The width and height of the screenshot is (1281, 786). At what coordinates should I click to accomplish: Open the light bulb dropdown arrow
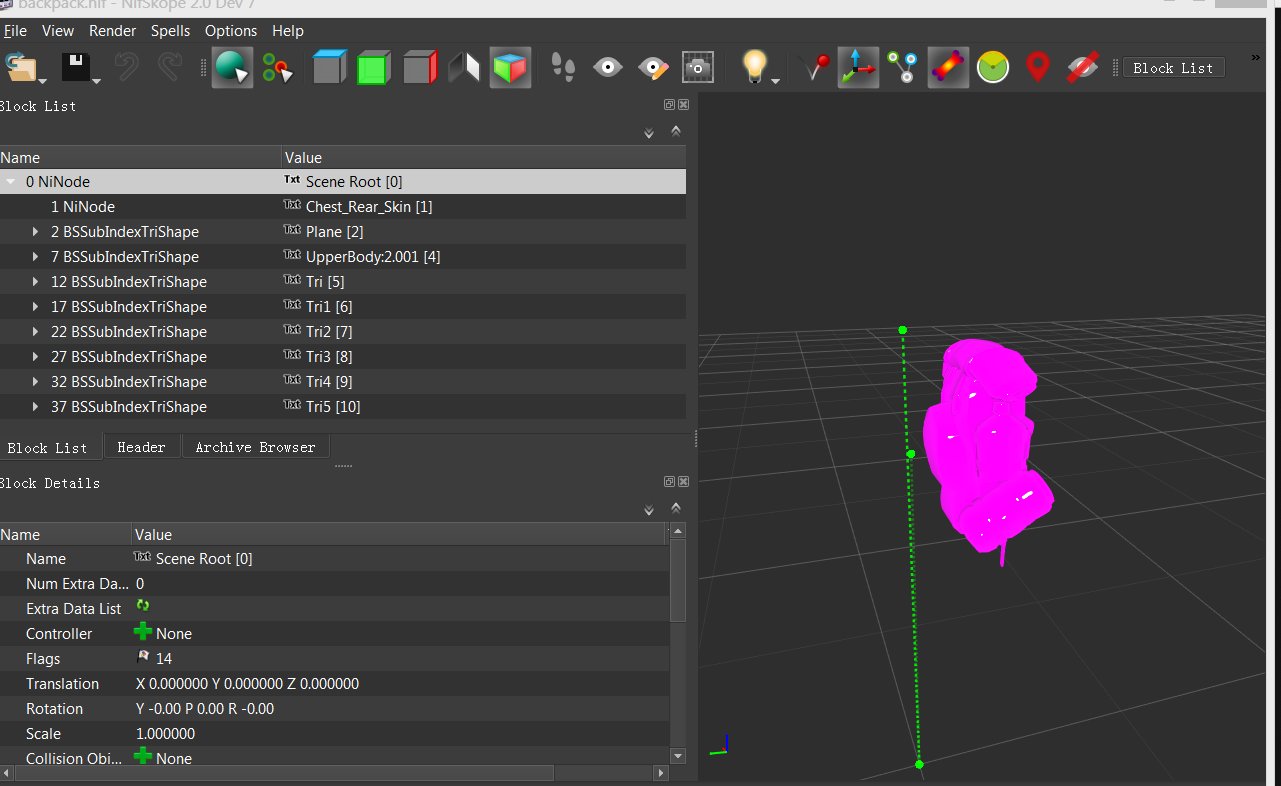pyautogui.click(x=776, y=81)
